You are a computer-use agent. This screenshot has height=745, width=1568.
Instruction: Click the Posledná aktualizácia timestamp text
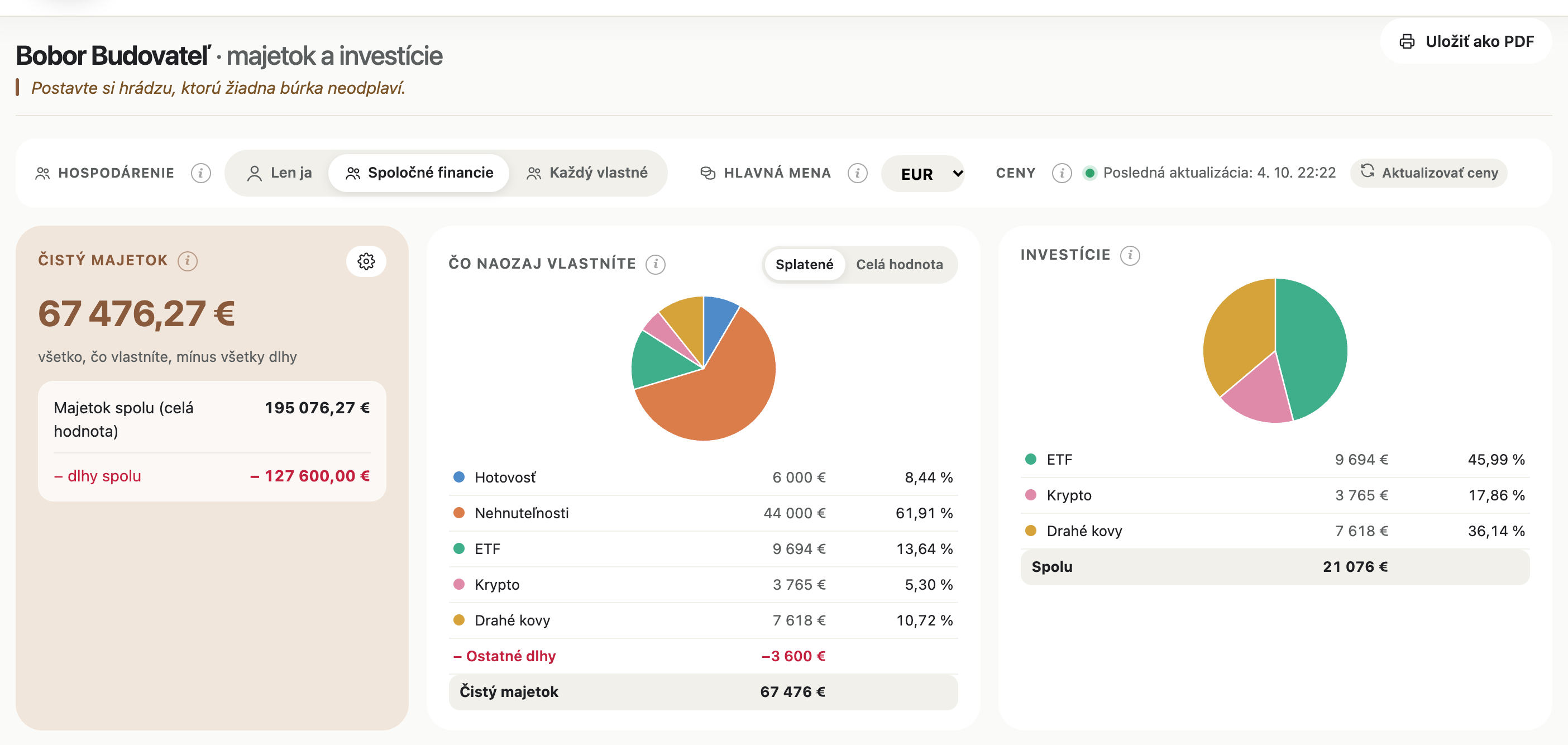coord(1219,173)
